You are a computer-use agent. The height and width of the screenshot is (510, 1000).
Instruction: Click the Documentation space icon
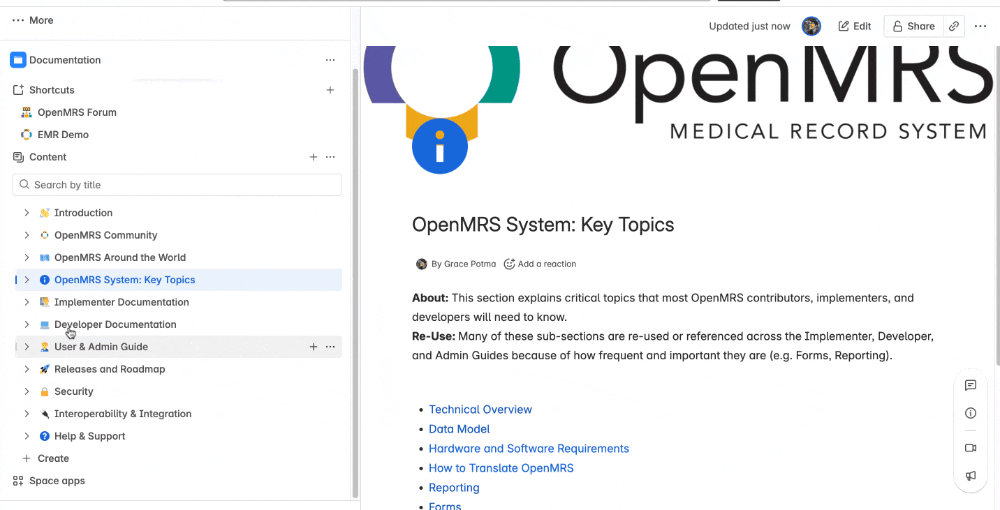18,60
